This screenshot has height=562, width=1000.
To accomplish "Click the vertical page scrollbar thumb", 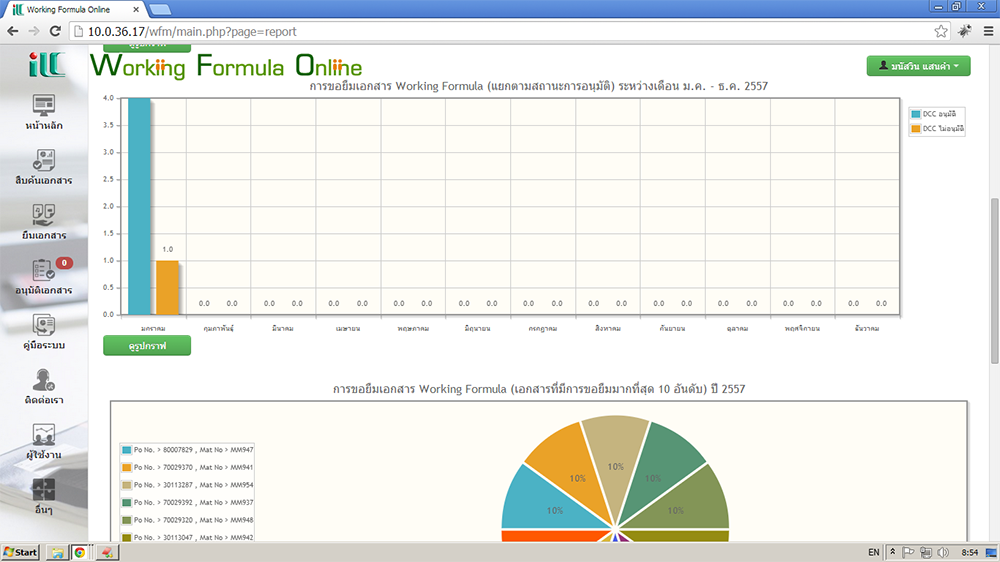I will (994, 281).
